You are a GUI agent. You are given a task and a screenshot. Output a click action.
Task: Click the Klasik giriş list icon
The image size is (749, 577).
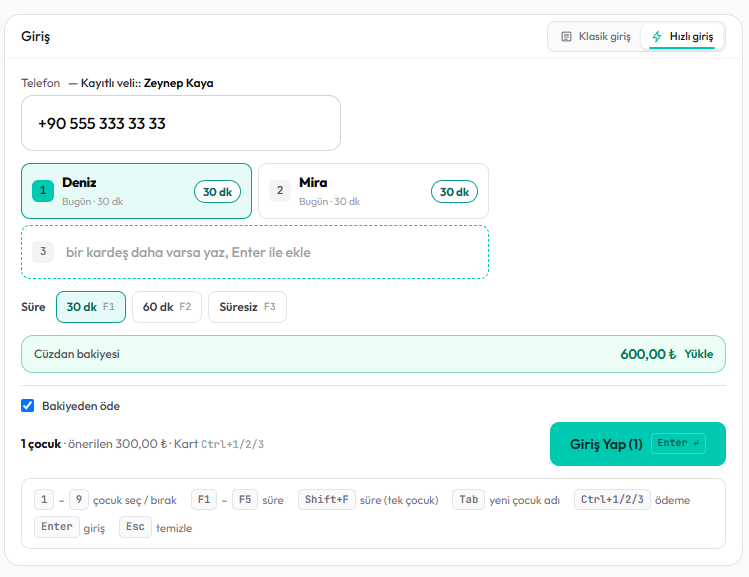click(566, 37)
